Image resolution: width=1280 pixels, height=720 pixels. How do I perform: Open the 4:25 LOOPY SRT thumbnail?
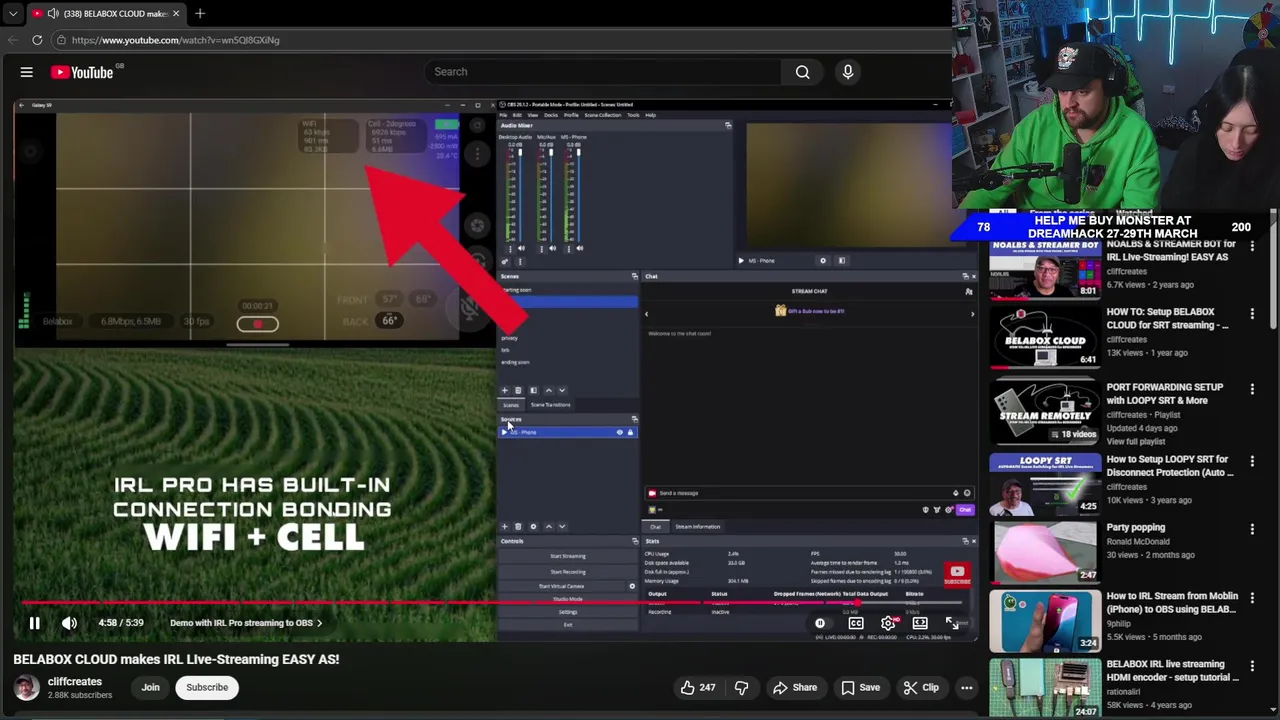coord(1045,484)
